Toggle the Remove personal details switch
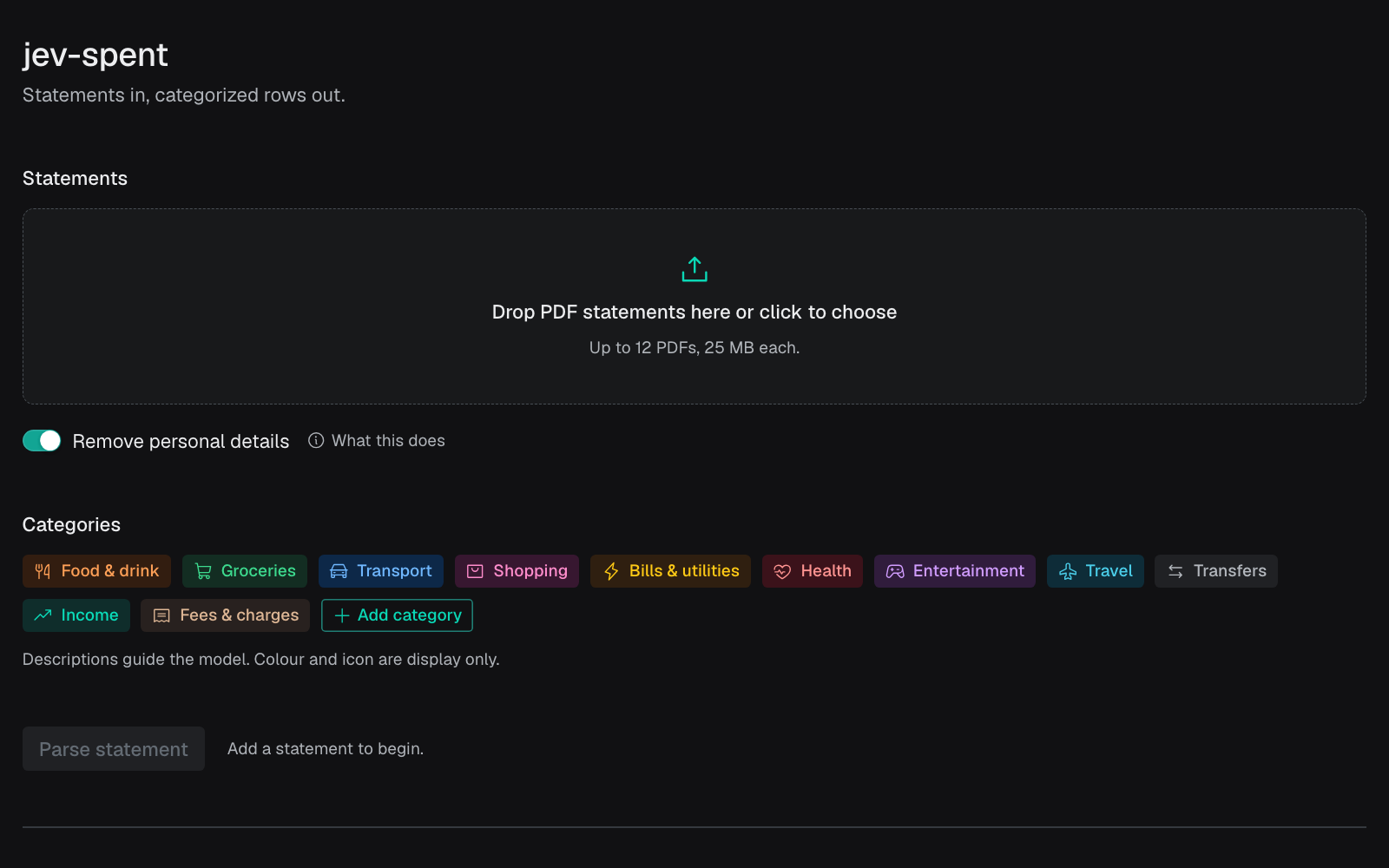The height and width of the screenshot is (868, 1389). (x=42, y=441)
